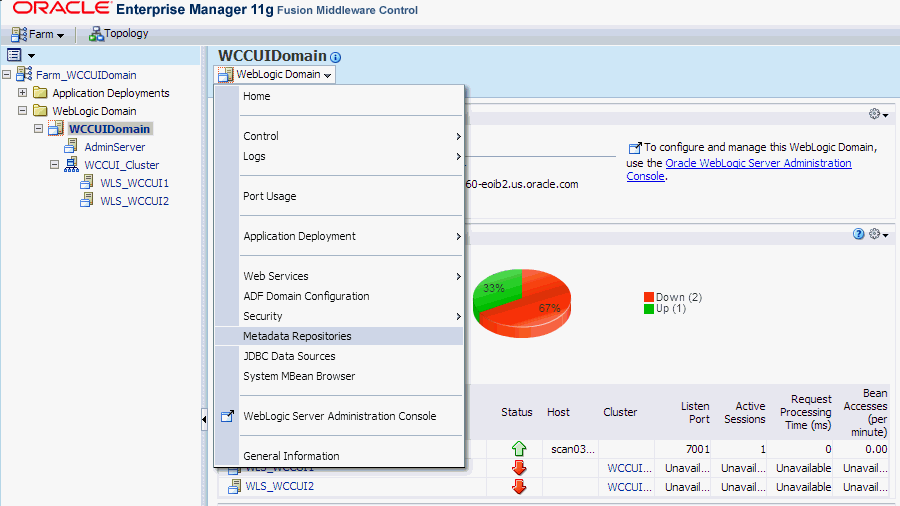Click external link icon beside configure text
900x506 pixels.
click(635, 148)
